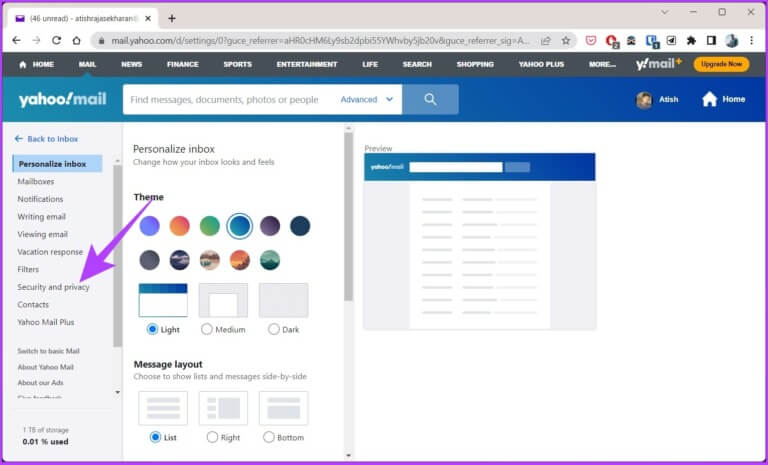Image resolution: width=768 pixels, height=465 pixels.
Task: Select the Dark theme thumbnail
Action: tap(283, 300)
